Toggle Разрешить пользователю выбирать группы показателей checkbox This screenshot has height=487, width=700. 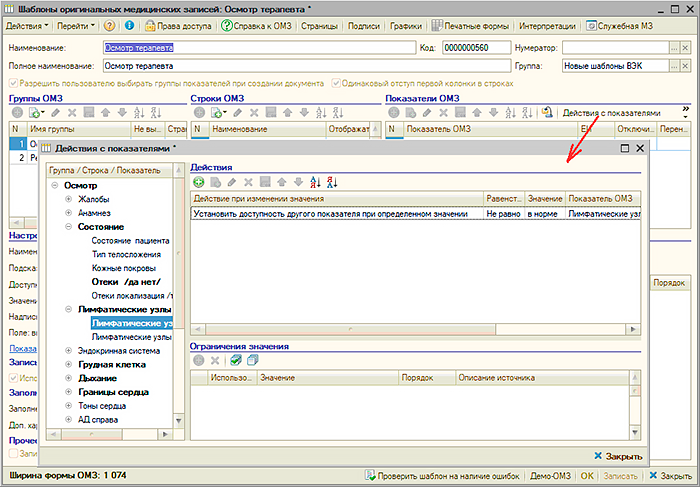[13, 82]
